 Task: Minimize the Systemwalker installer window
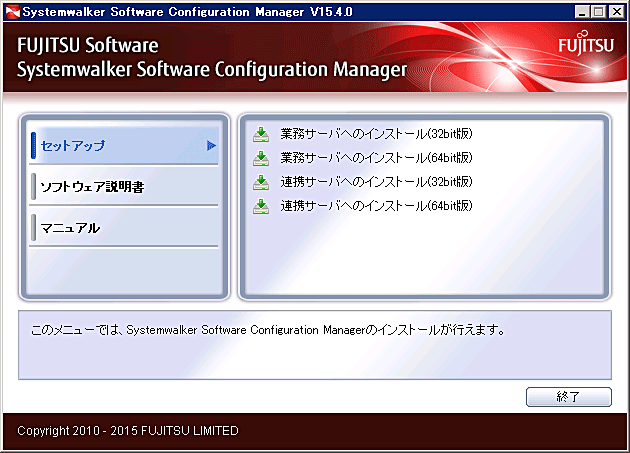[x=582, y=12]
